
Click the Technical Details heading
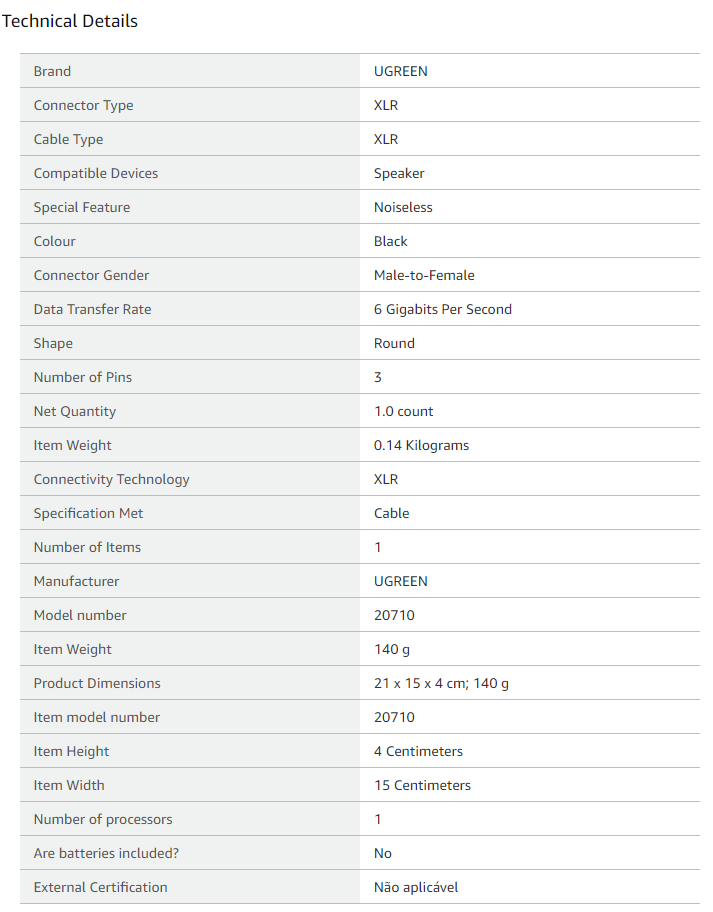point(70,21)
